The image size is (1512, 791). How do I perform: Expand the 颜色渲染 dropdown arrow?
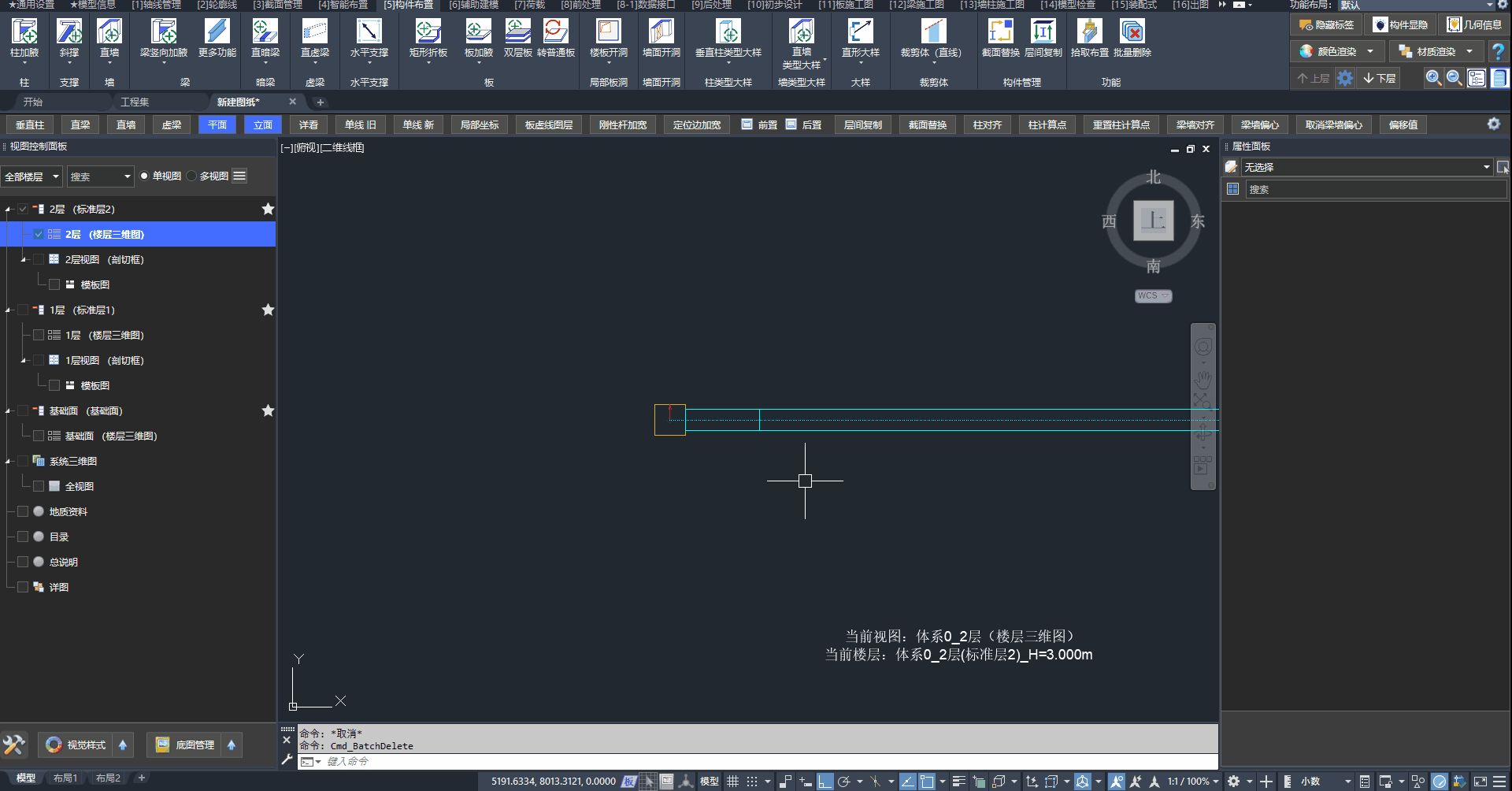pos(1370,51)
